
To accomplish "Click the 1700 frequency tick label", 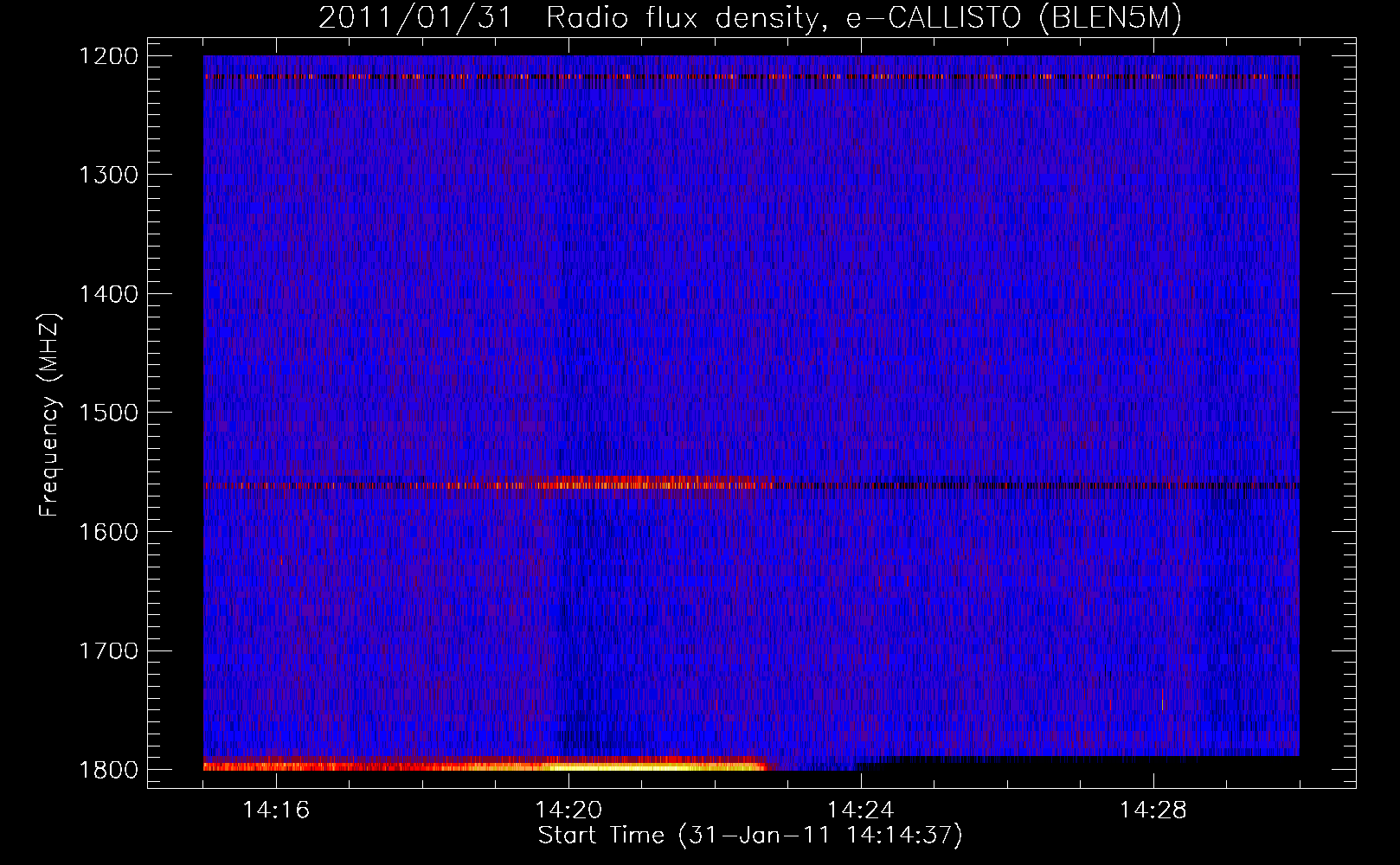I will 109,650.
